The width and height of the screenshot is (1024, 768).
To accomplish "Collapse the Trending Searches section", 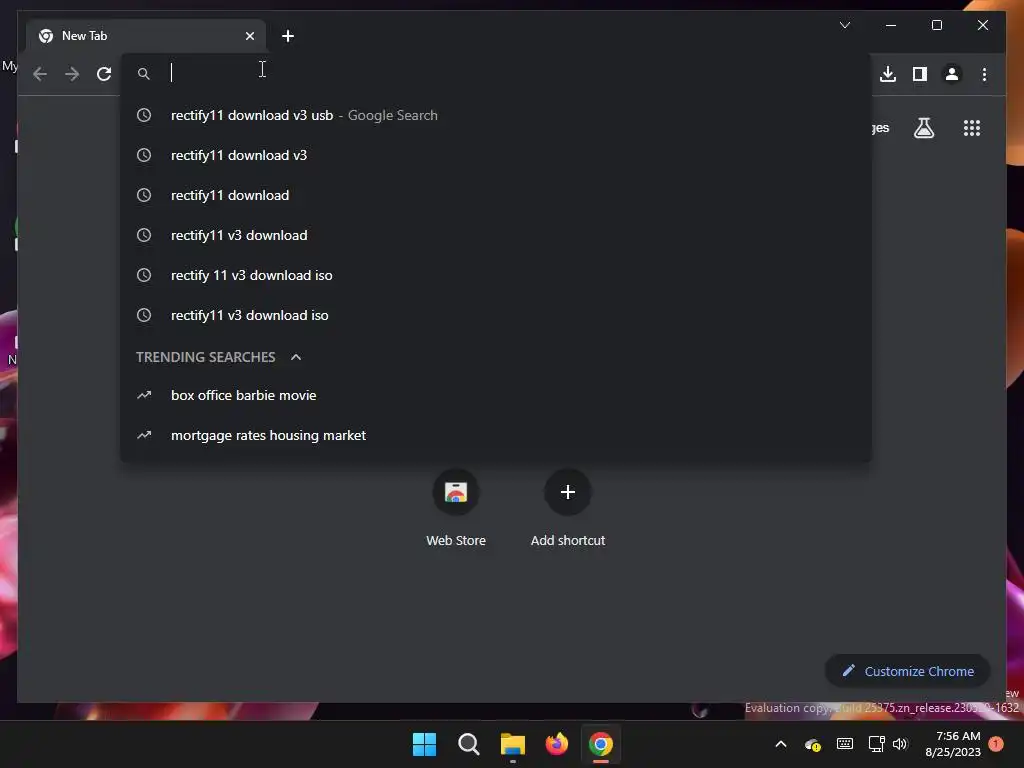I will pos(296,357).
